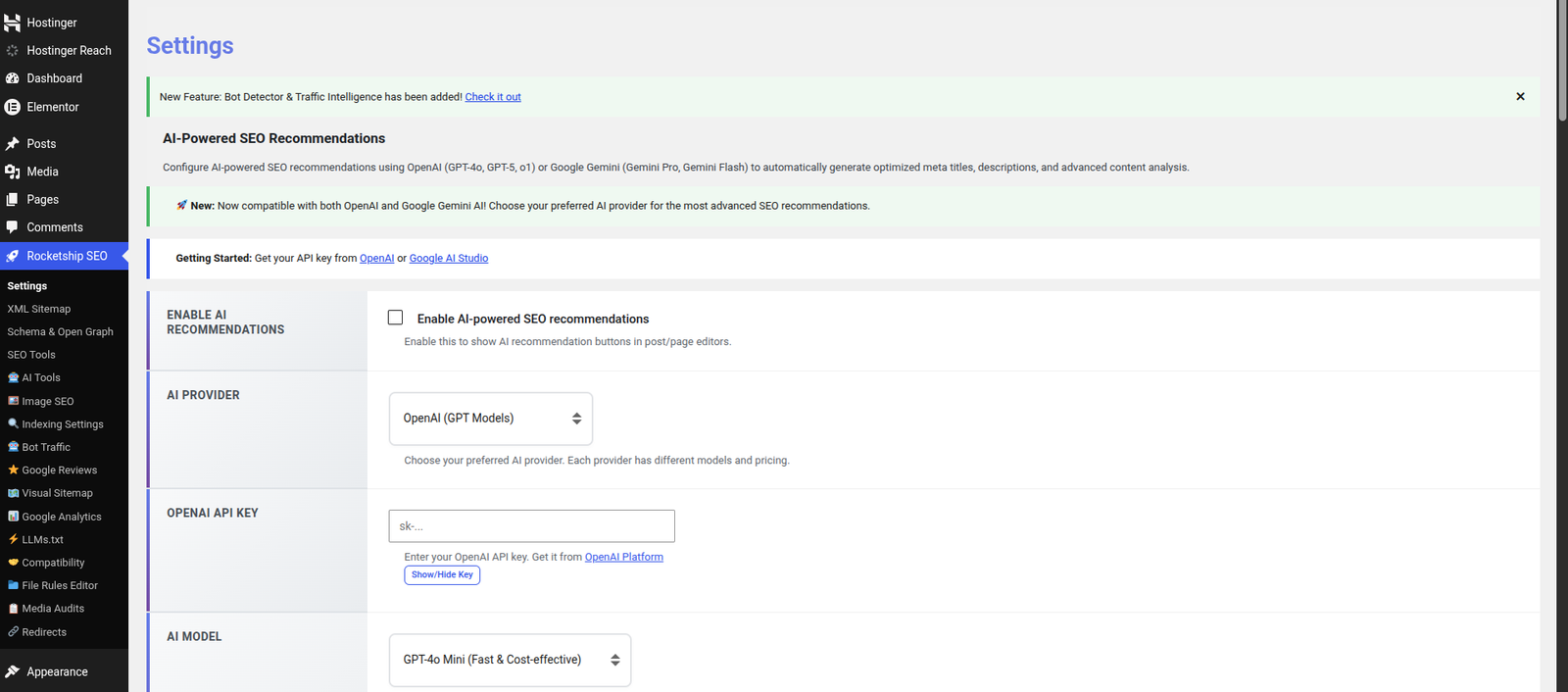Click the Pages document icon
This screenshot has width=1568, height=692.
coord(12,199)
